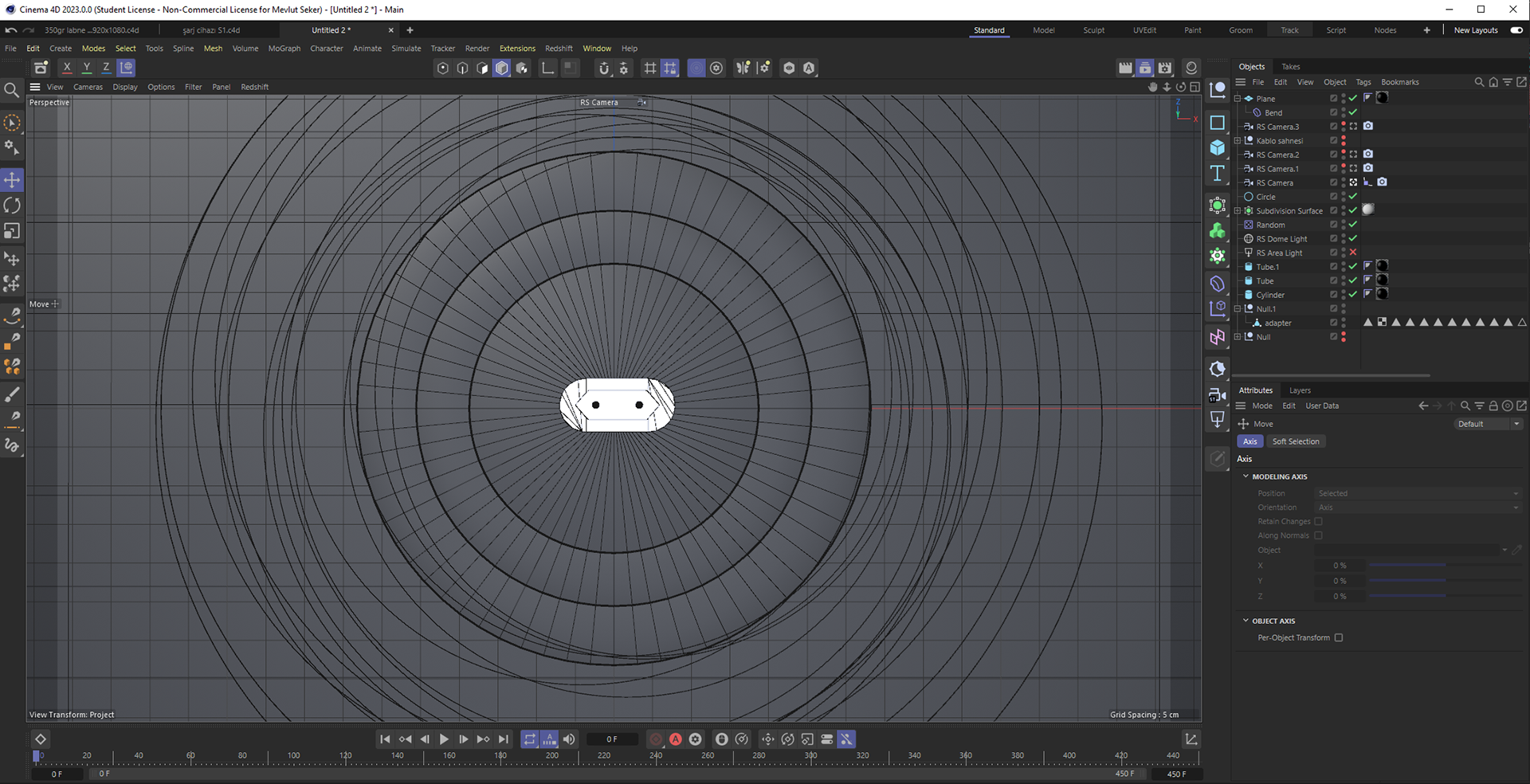Switch to the Takes tab

pos(1291,67)
